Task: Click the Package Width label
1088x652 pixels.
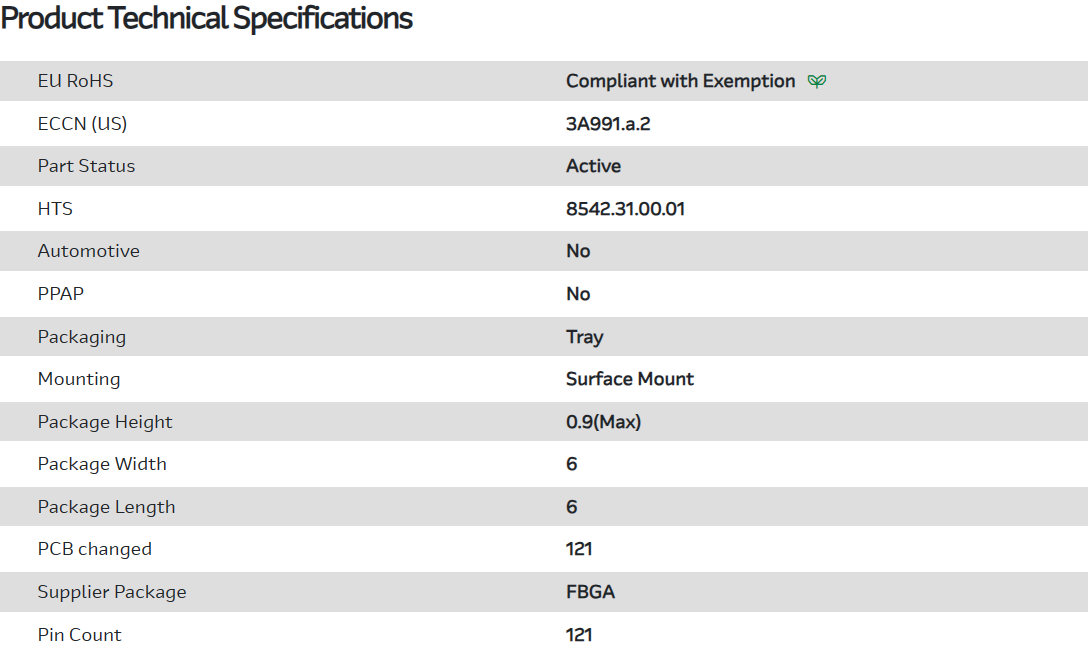Action: [x=102, y=464]
